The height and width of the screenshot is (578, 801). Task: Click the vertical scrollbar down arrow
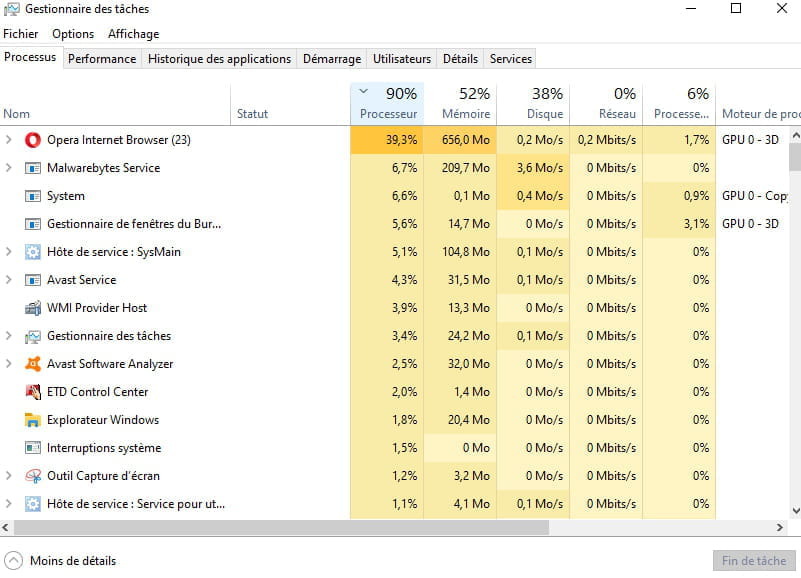[795, 511]
